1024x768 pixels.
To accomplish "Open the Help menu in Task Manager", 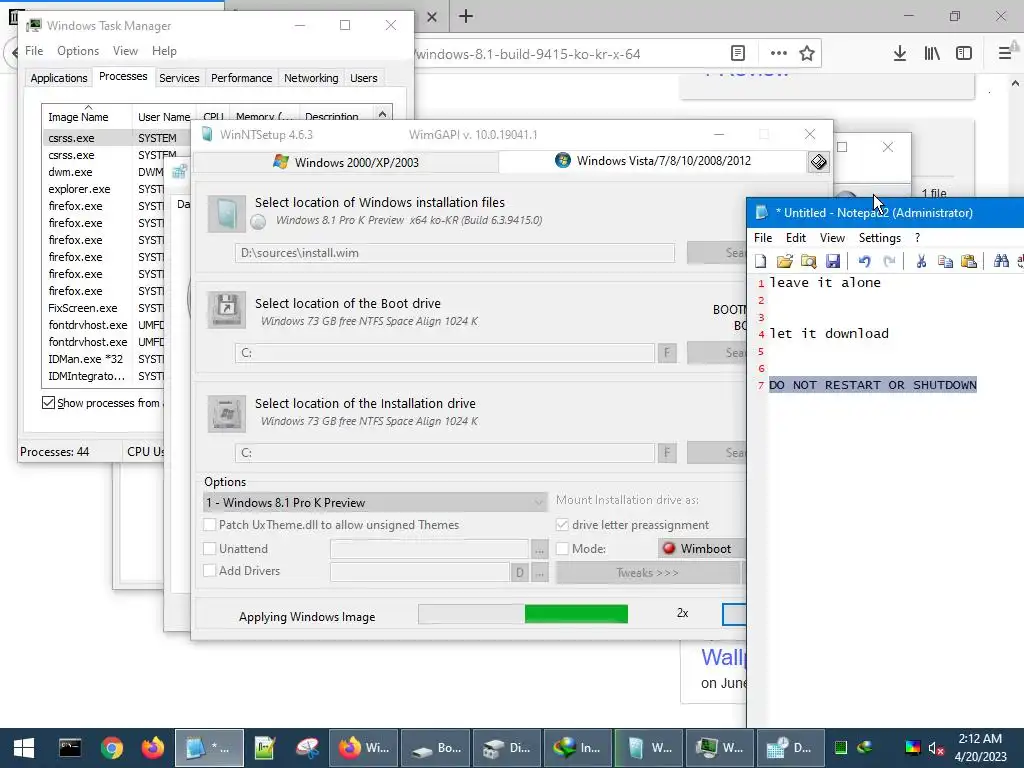I will pos(164,50).
